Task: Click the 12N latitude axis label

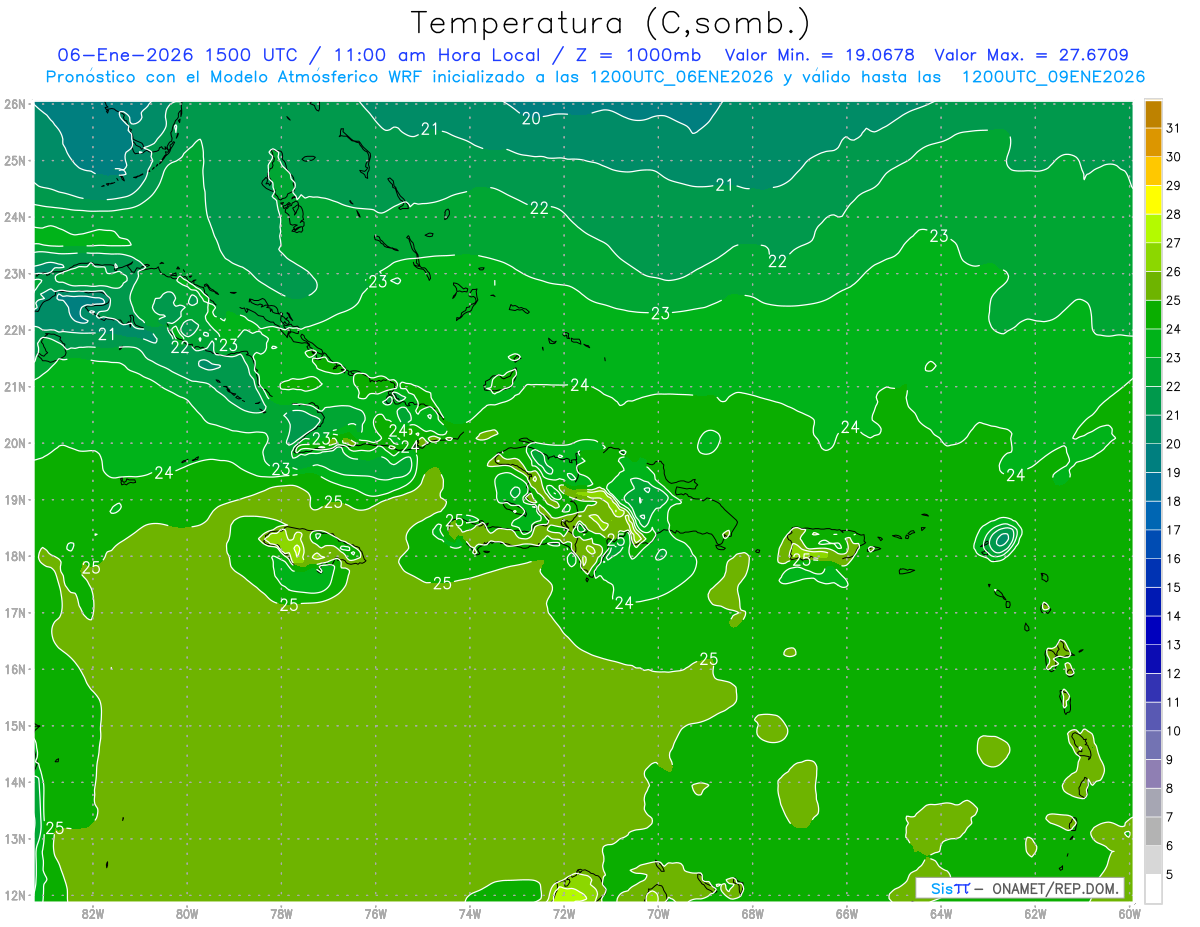Action: tap(14, 895)
